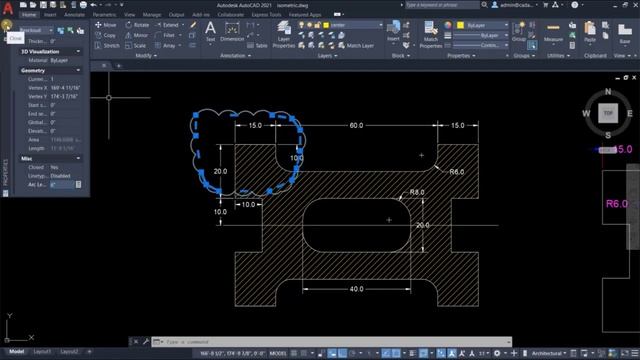The image size is (640, 360).
Task: Click the Paste clipboard tool
Action: coord(590,32)
